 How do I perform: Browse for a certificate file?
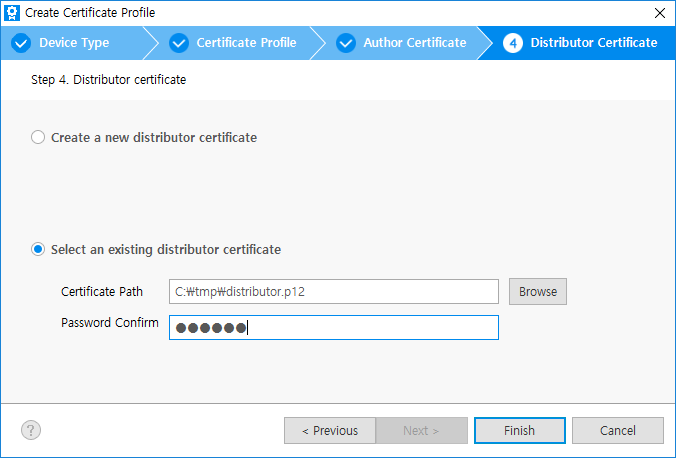coord(538,291)
